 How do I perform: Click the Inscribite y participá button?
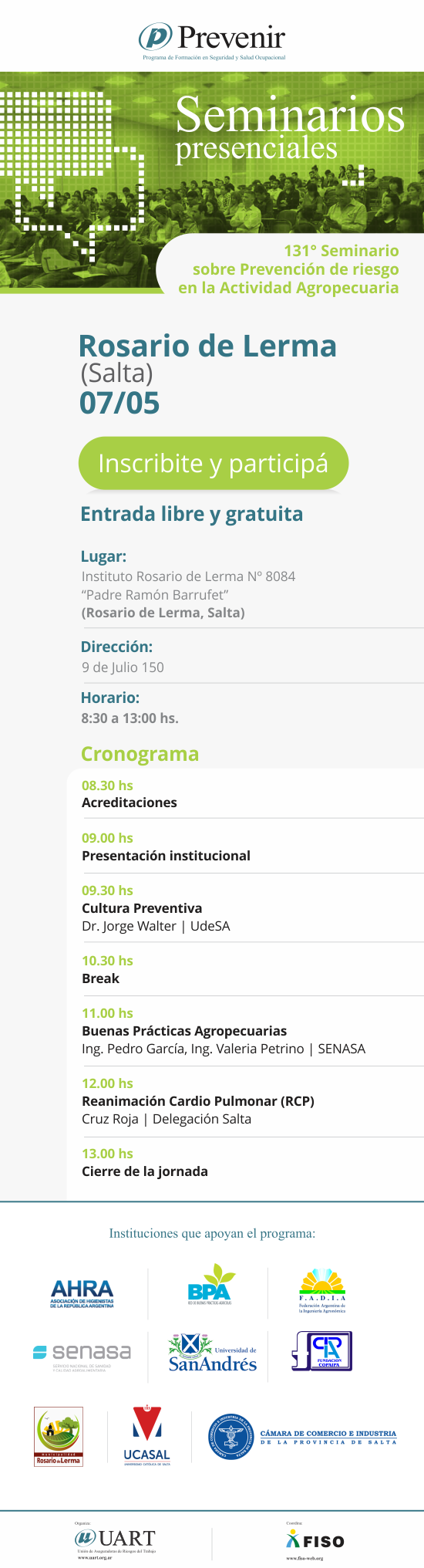(214, 463)
